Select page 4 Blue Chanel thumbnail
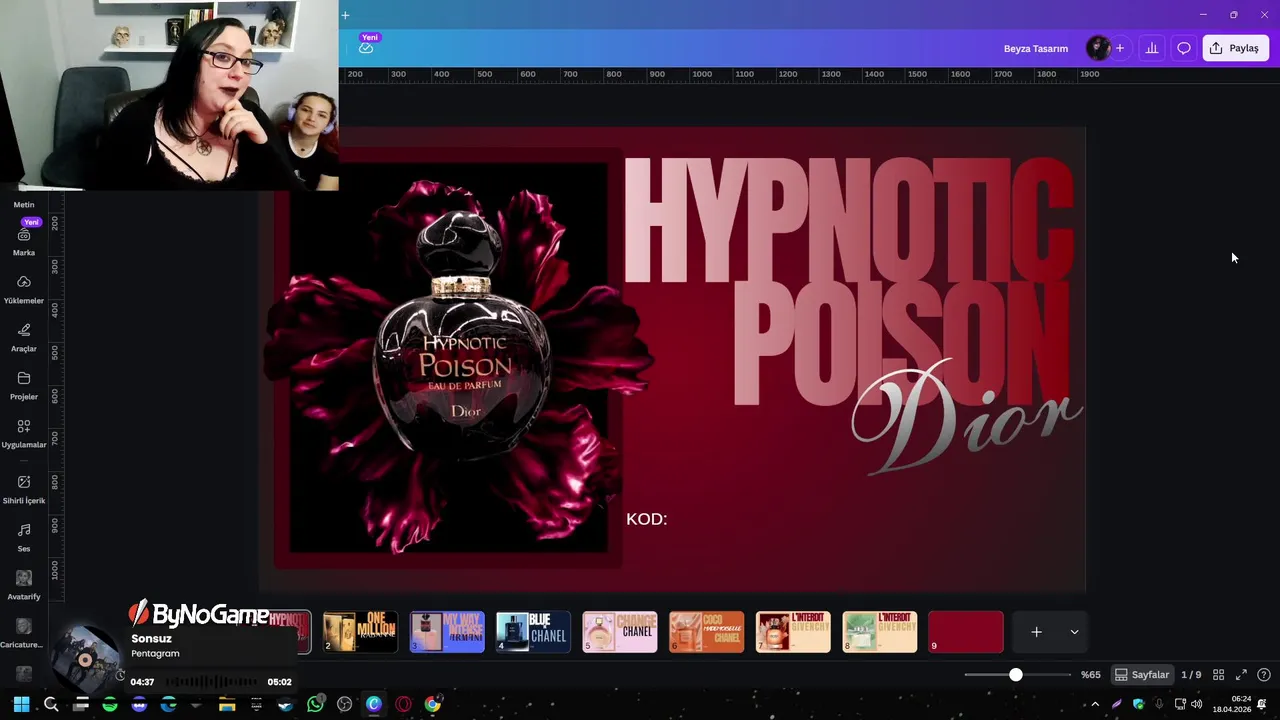Viewport: 1280px width, 720px height. (x=533, y=632)
